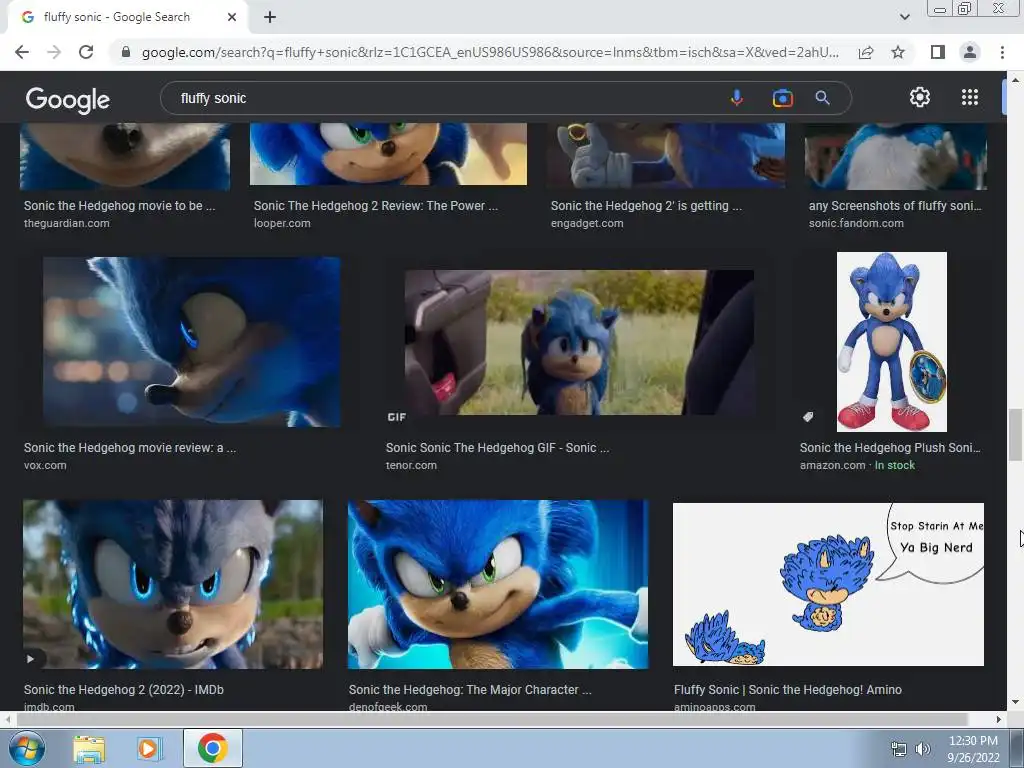The height and width of the screenshot is (768, 1024).
Task: Open 'Sonic the Hedgehog movie to be ...' result
Action: coord(120,206)
